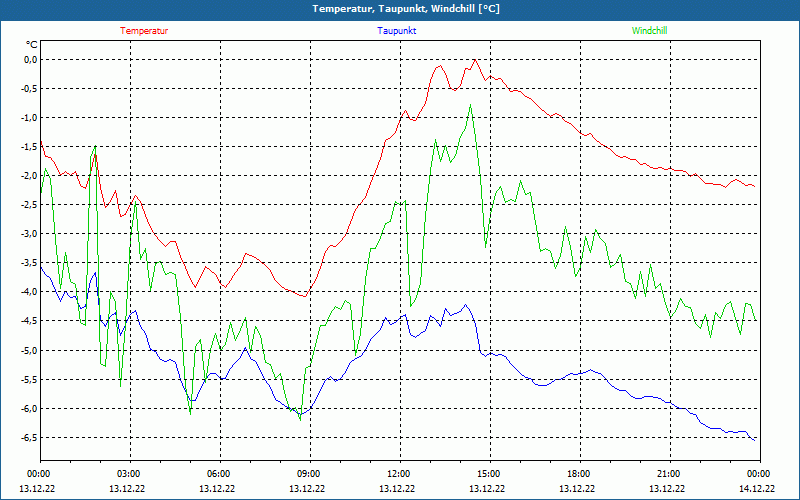The width and height of the screenshot is (800, 500).
Task: Click the '18:00' time axis label
Action: tap(580, 474)
